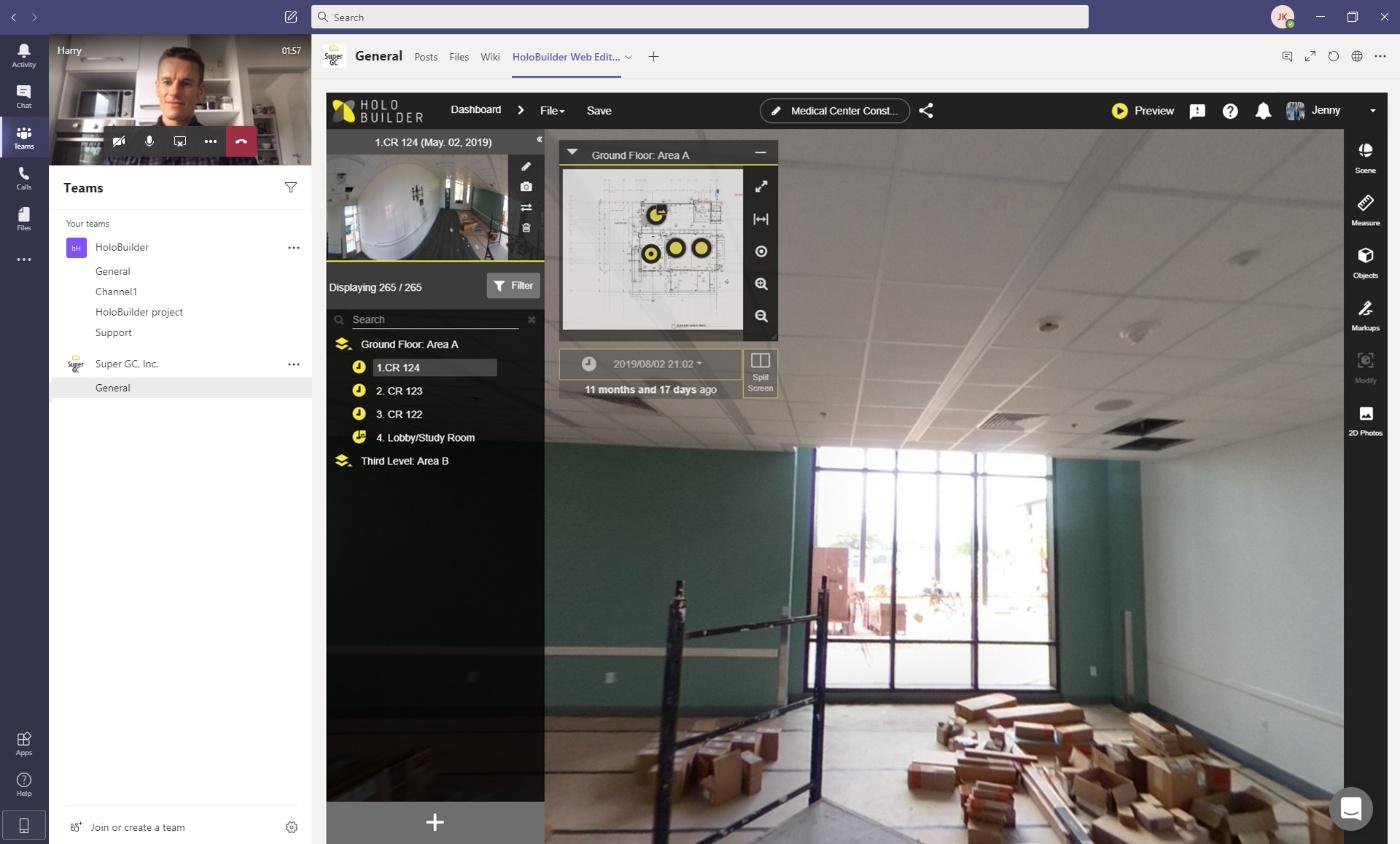The width and height of the screenshot is (1400, 844).
Task: Open Calls in Teams sidebar
Action: coord(24,178)
